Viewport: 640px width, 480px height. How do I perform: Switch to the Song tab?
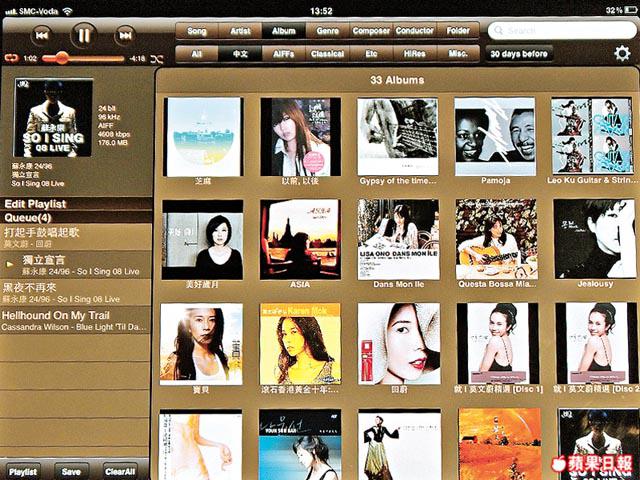(197, 31)
